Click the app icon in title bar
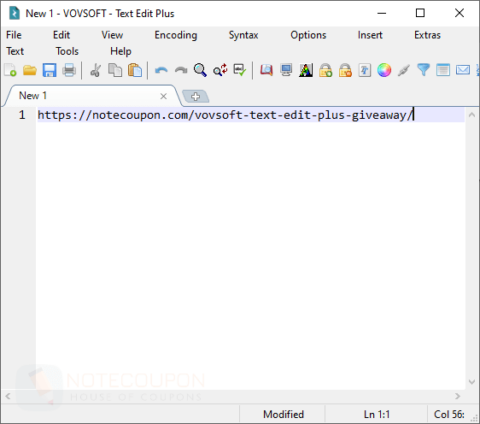The height and width of the screenshot is (424, 480). pyautogui.click(x=14, y=13)
